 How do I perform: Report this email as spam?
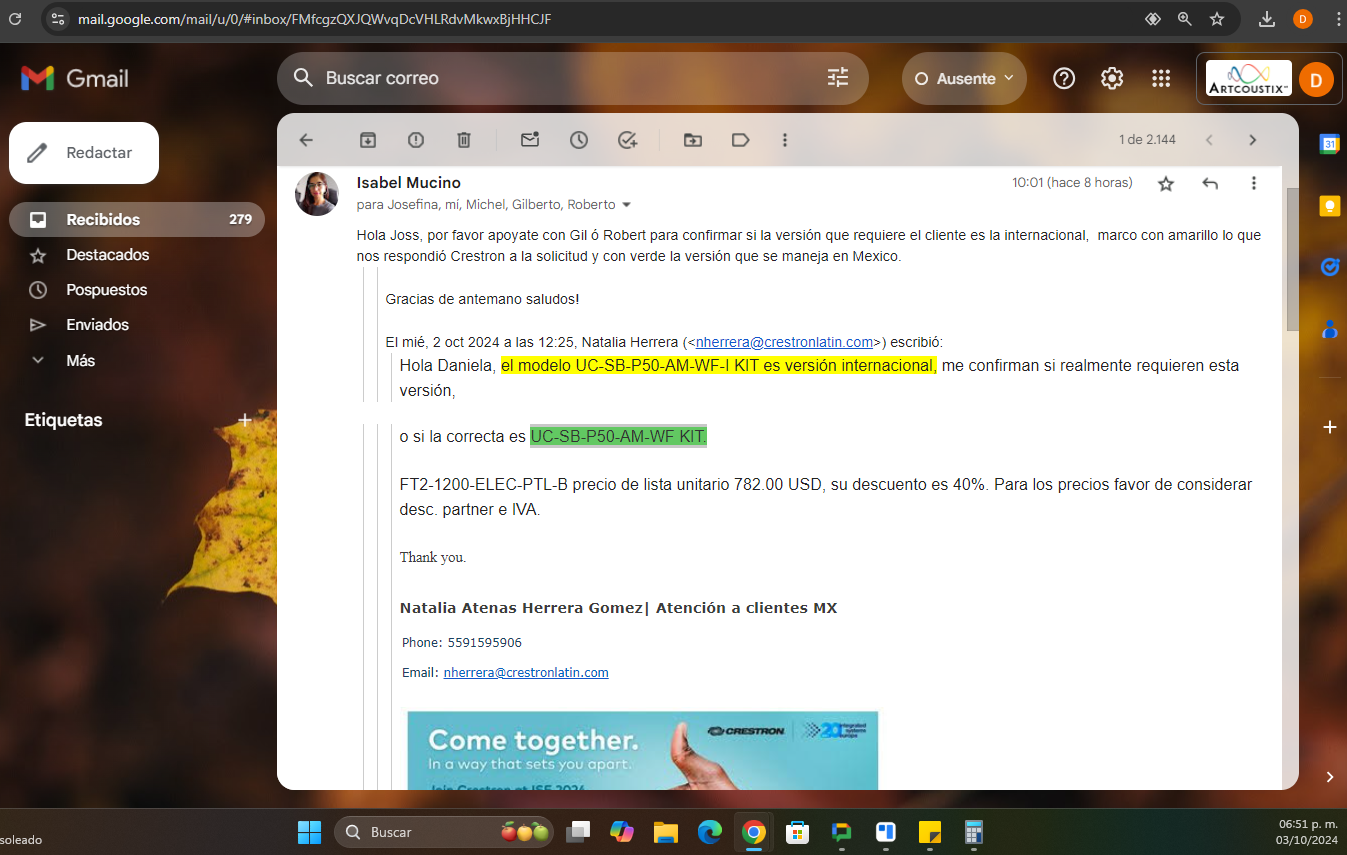(x=416, y=140)
